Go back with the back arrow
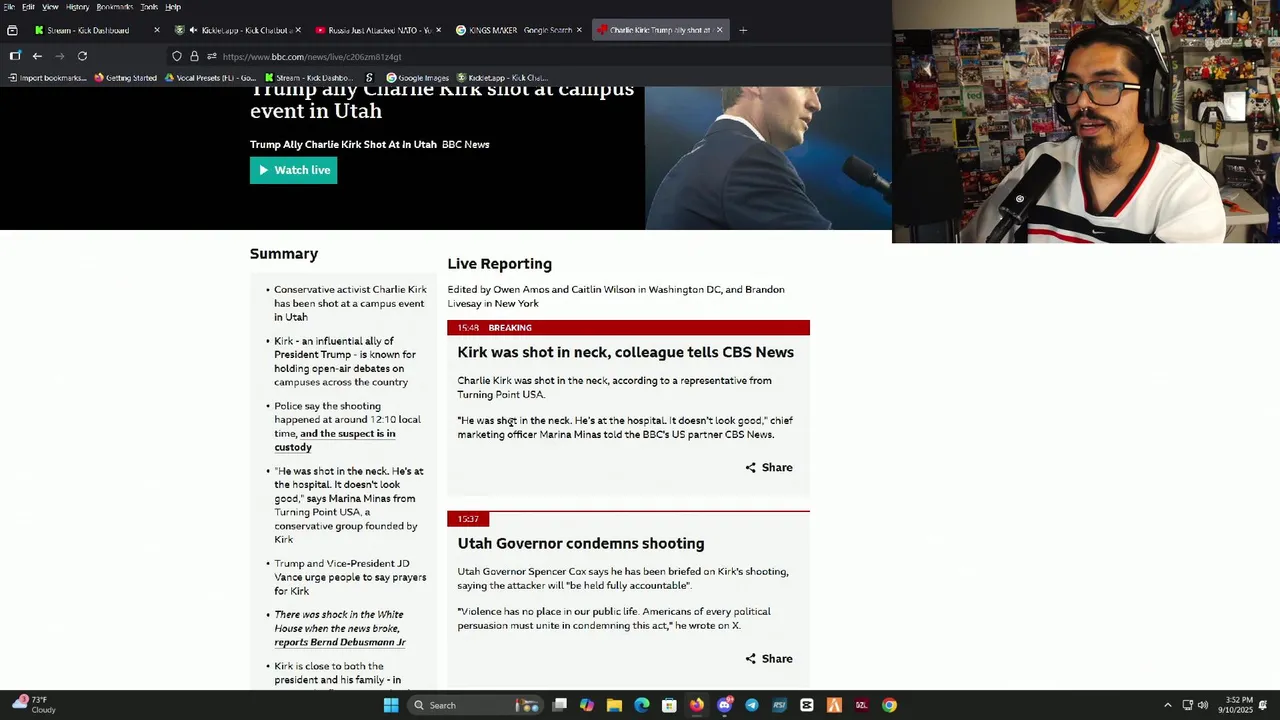Image resolution: width=1280 pixels, height=720 pixels. coord(37,56)
